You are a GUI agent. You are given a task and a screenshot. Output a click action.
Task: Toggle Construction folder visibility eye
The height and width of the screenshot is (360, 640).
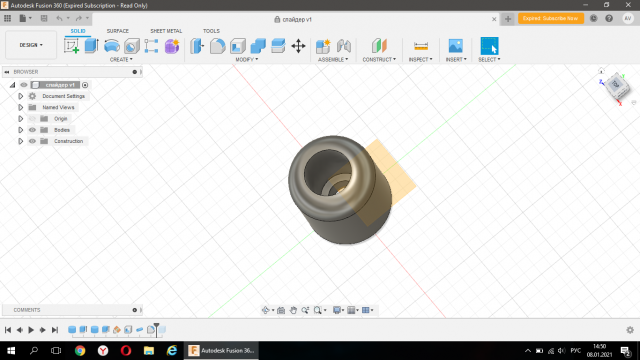[x=32, y=141]
